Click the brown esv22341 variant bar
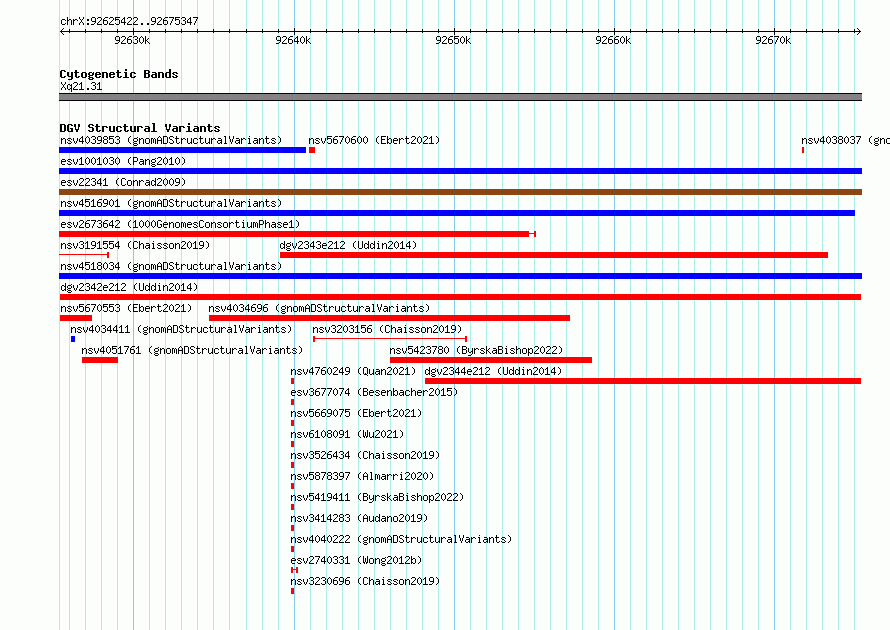The width and height of the screenshot is (890, 630). [460, 192]
